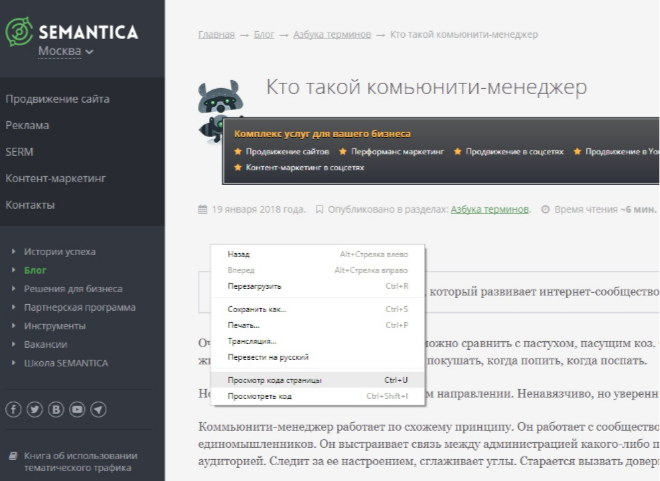Open the VK social icon
Image resolution: width=660 pixels, height=481 pixels.
click(56, 409)
